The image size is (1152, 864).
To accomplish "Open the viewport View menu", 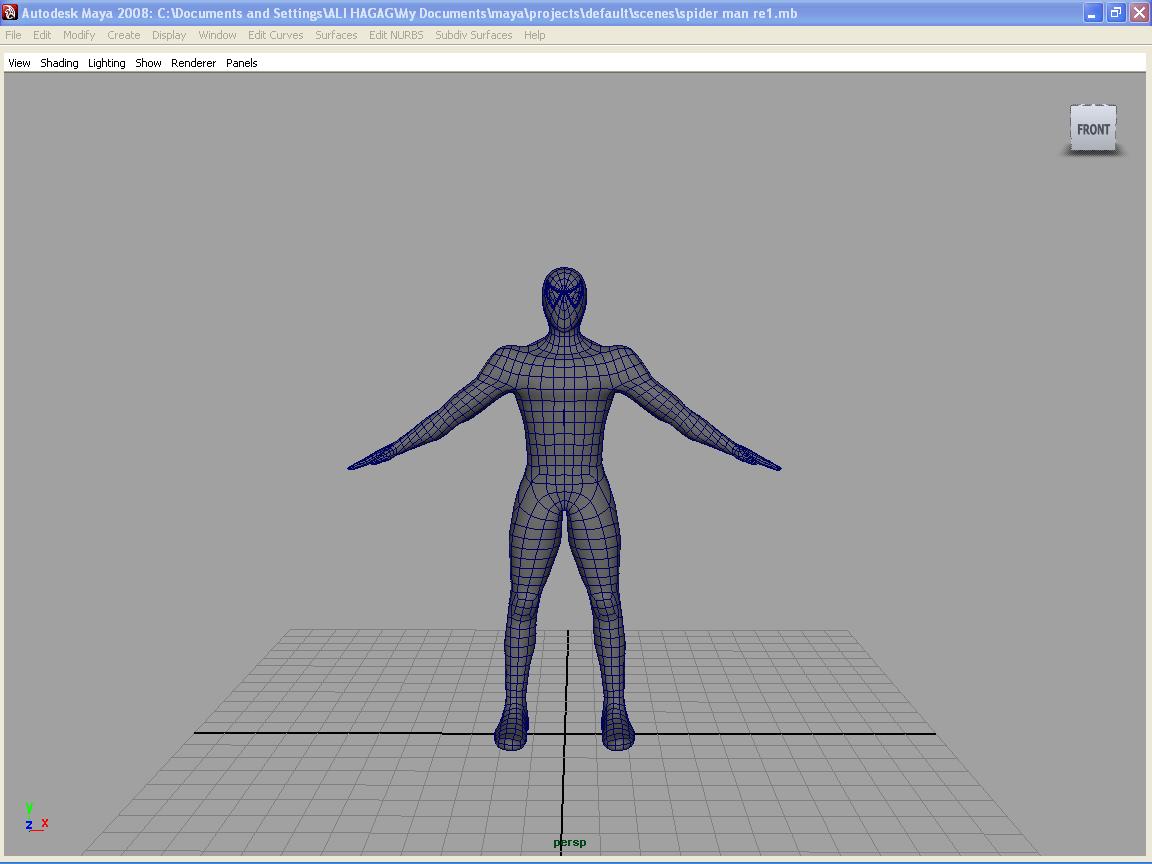I will [19, 63].
